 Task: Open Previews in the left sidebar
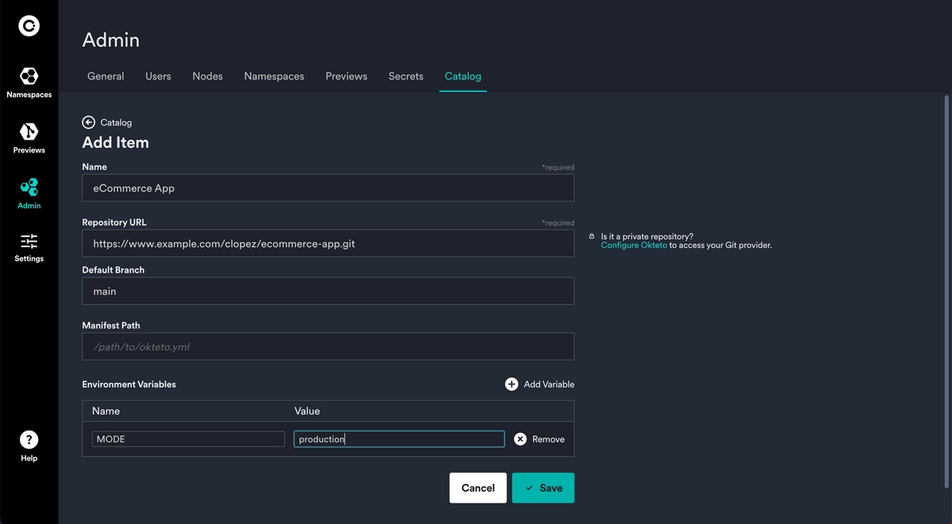coord(29,138)
